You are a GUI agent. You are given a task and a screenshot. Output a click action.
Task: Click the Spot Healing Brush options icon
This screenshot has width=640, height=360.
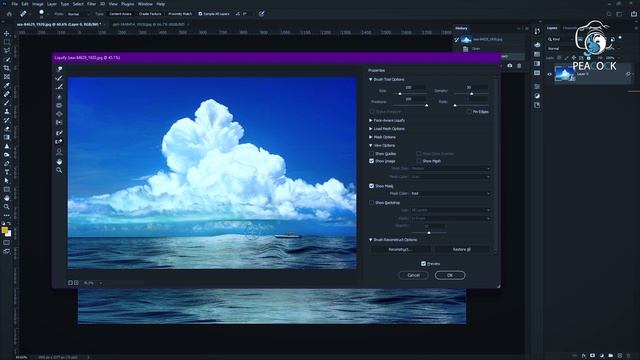tap(23, 14)
